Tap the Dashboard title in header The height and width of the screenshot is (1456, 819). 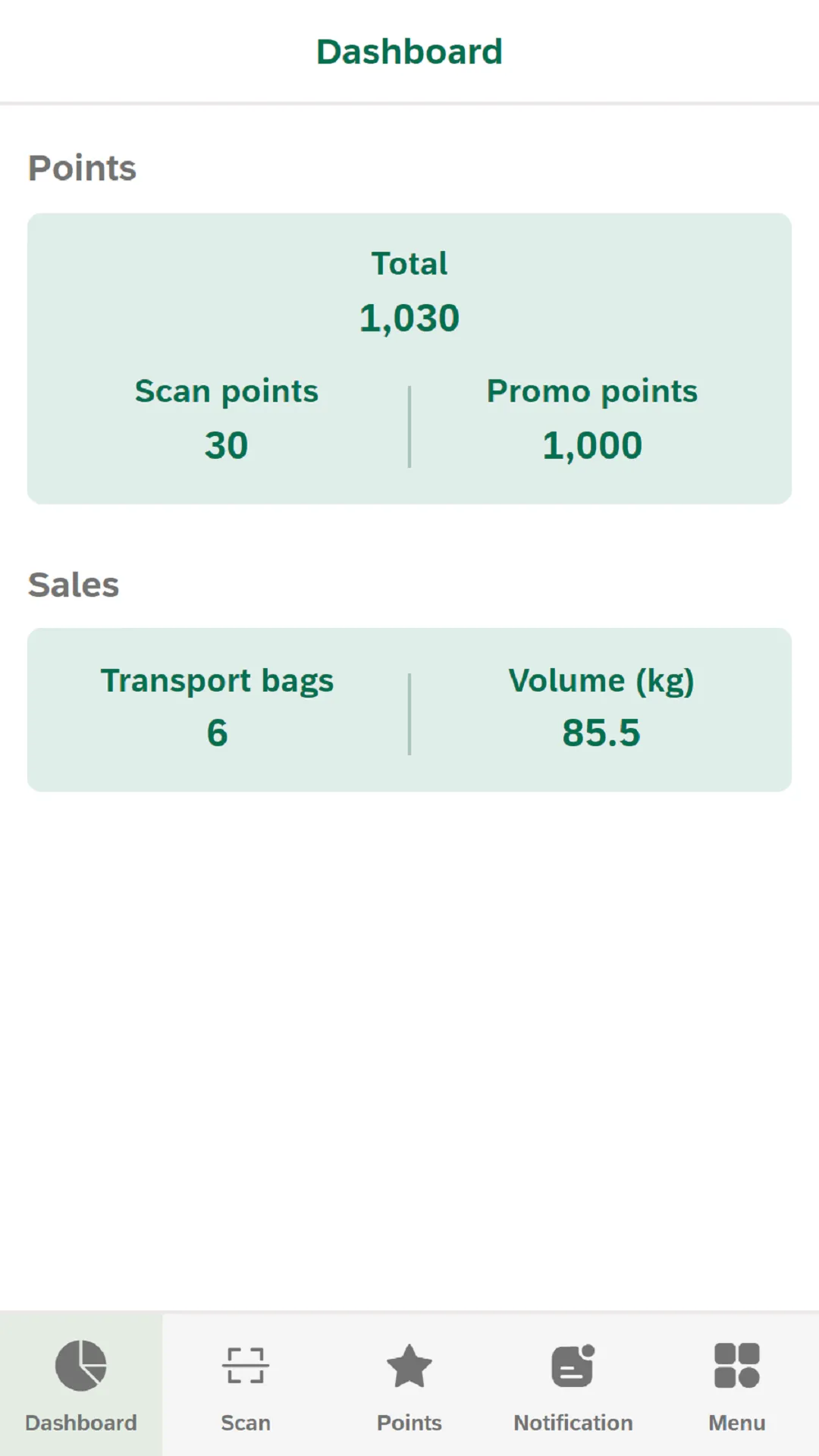(409, 52)
